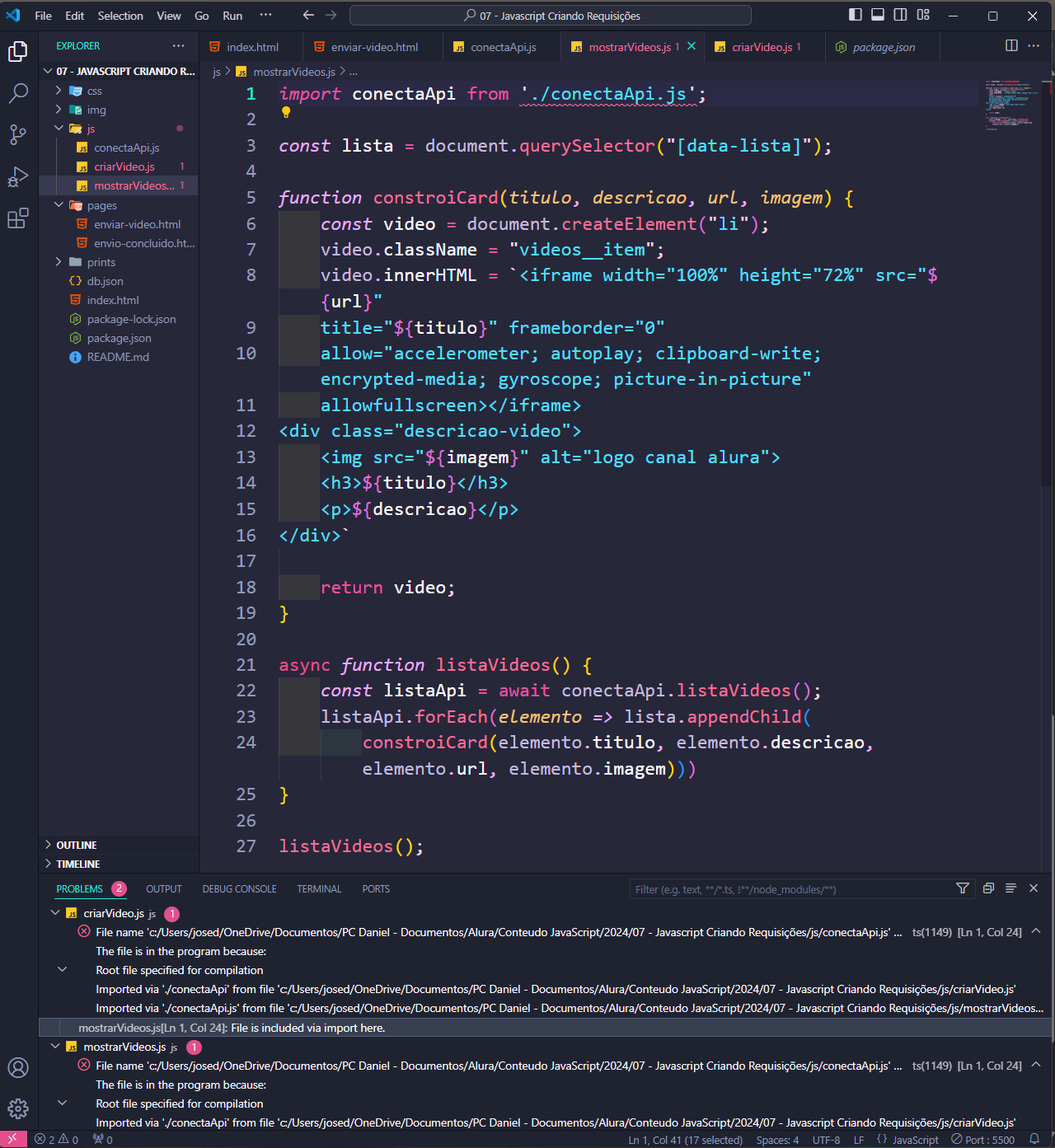Toggle Primary Side Bar visibility

[x=856, y=15]
